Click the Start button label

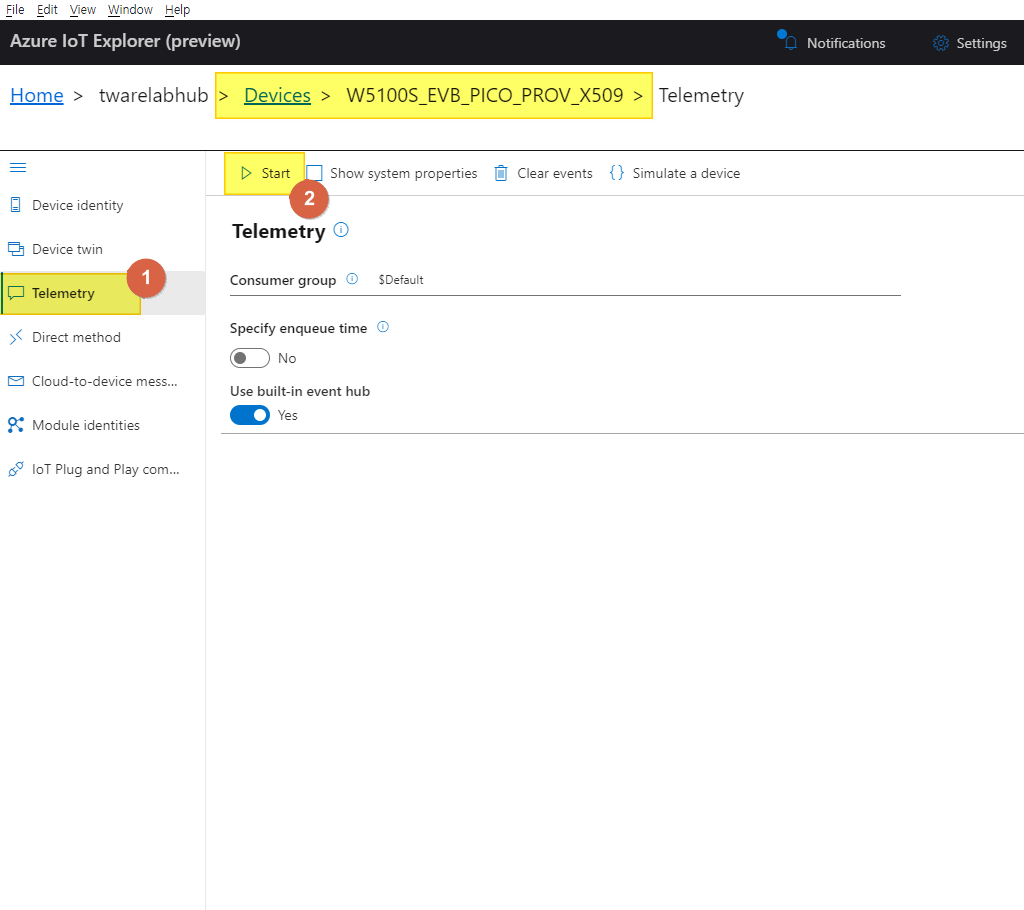[x=276, y=173]
